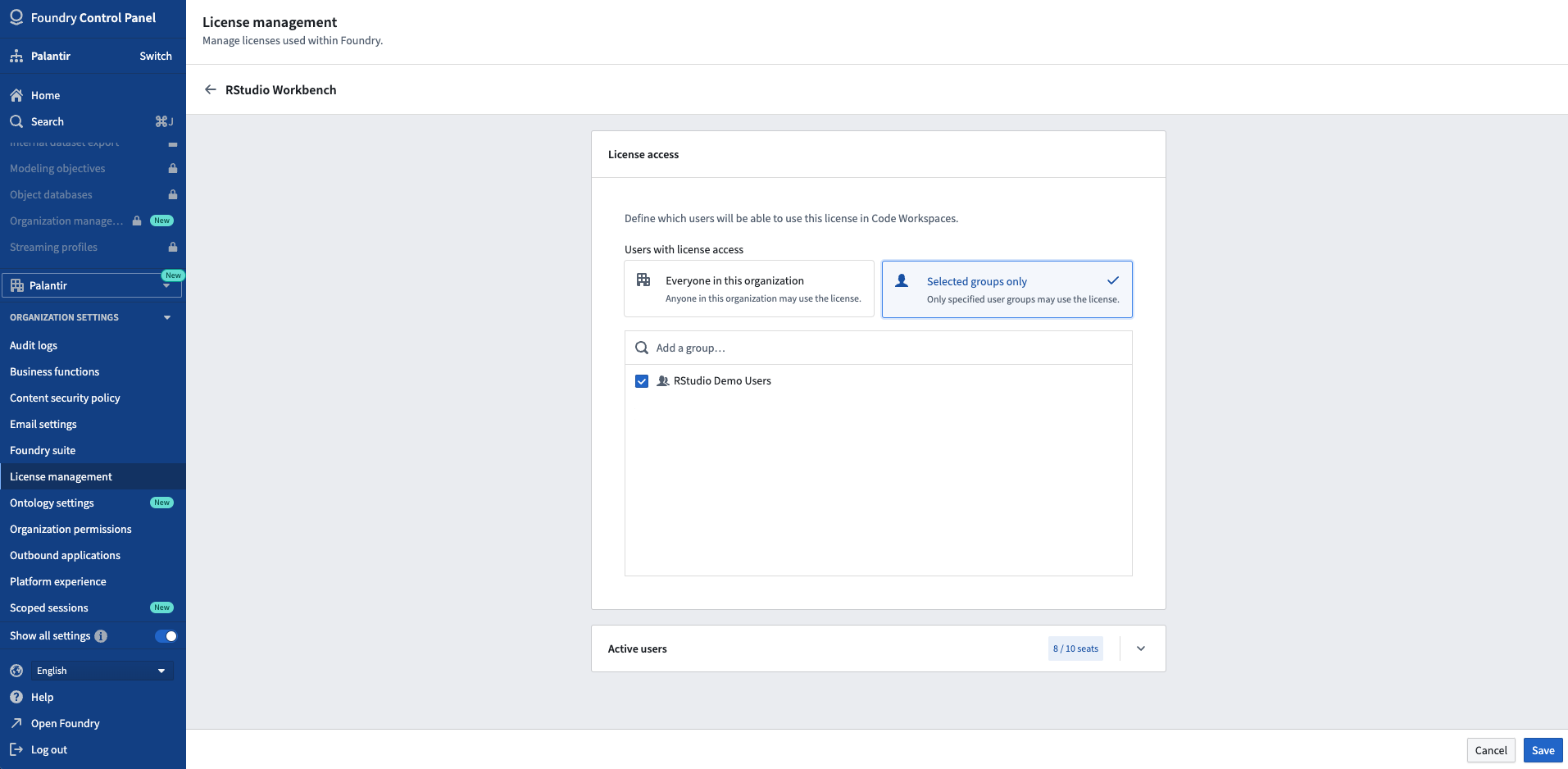Click the lock icon beside Streaming profiles
The width and height of the screenshot is (1568, 769).
173,247
